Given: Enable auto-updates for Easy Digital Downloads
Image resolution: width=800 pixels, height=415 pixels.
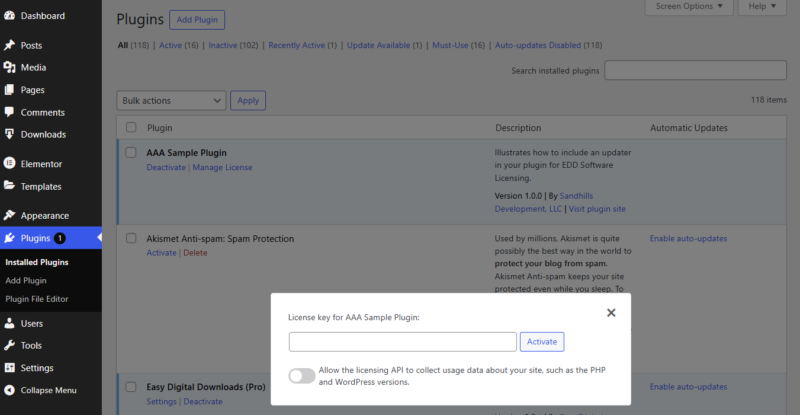Looking at the screenshot, I should (x=688, y=386).
